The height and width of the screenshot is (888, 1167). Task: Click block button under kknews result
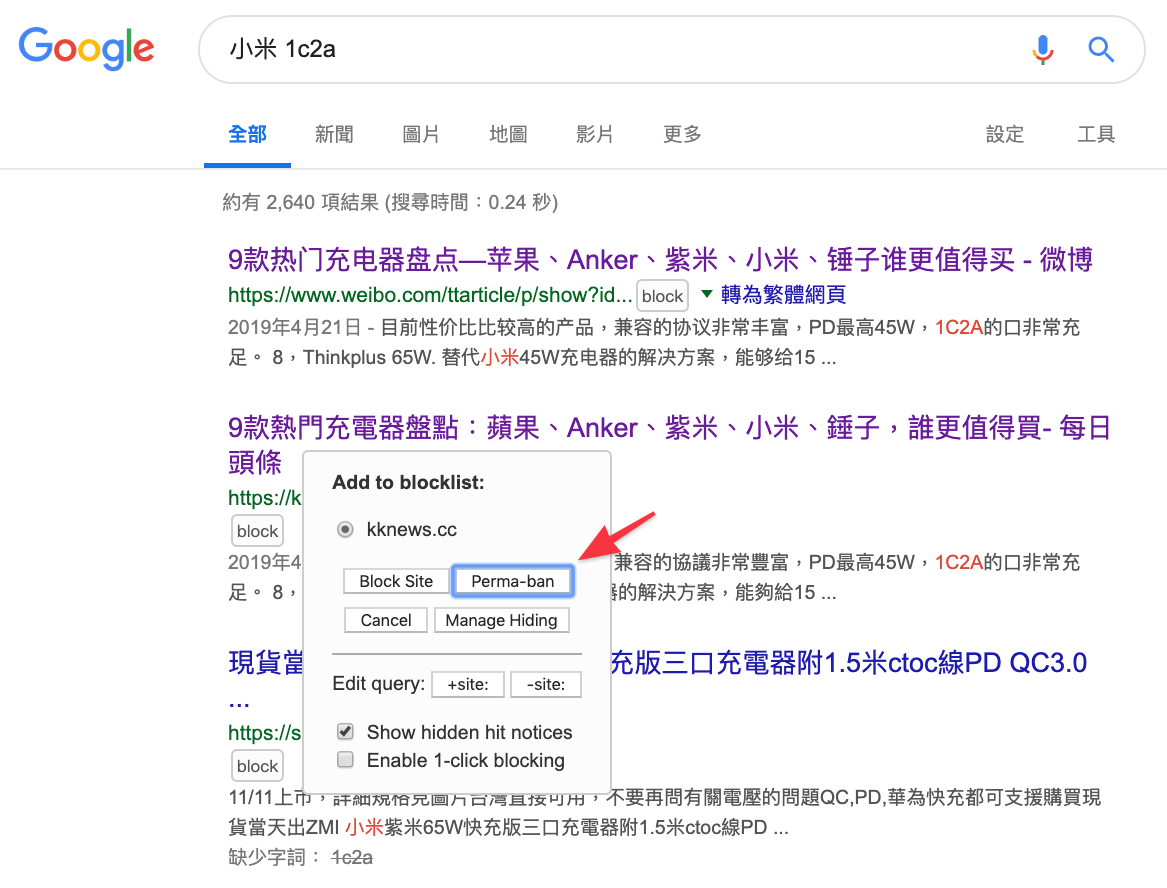(258, 531)
